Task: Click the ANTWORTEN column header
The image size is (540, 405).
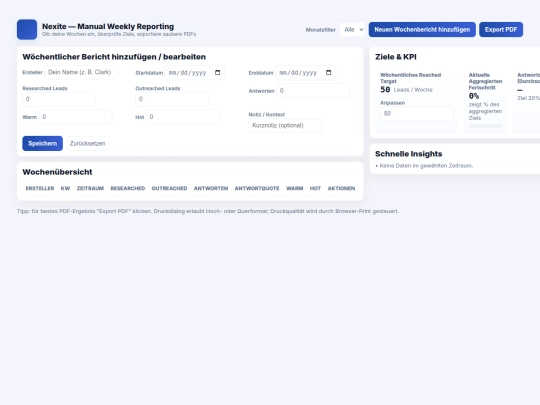Action: (211, 188)
